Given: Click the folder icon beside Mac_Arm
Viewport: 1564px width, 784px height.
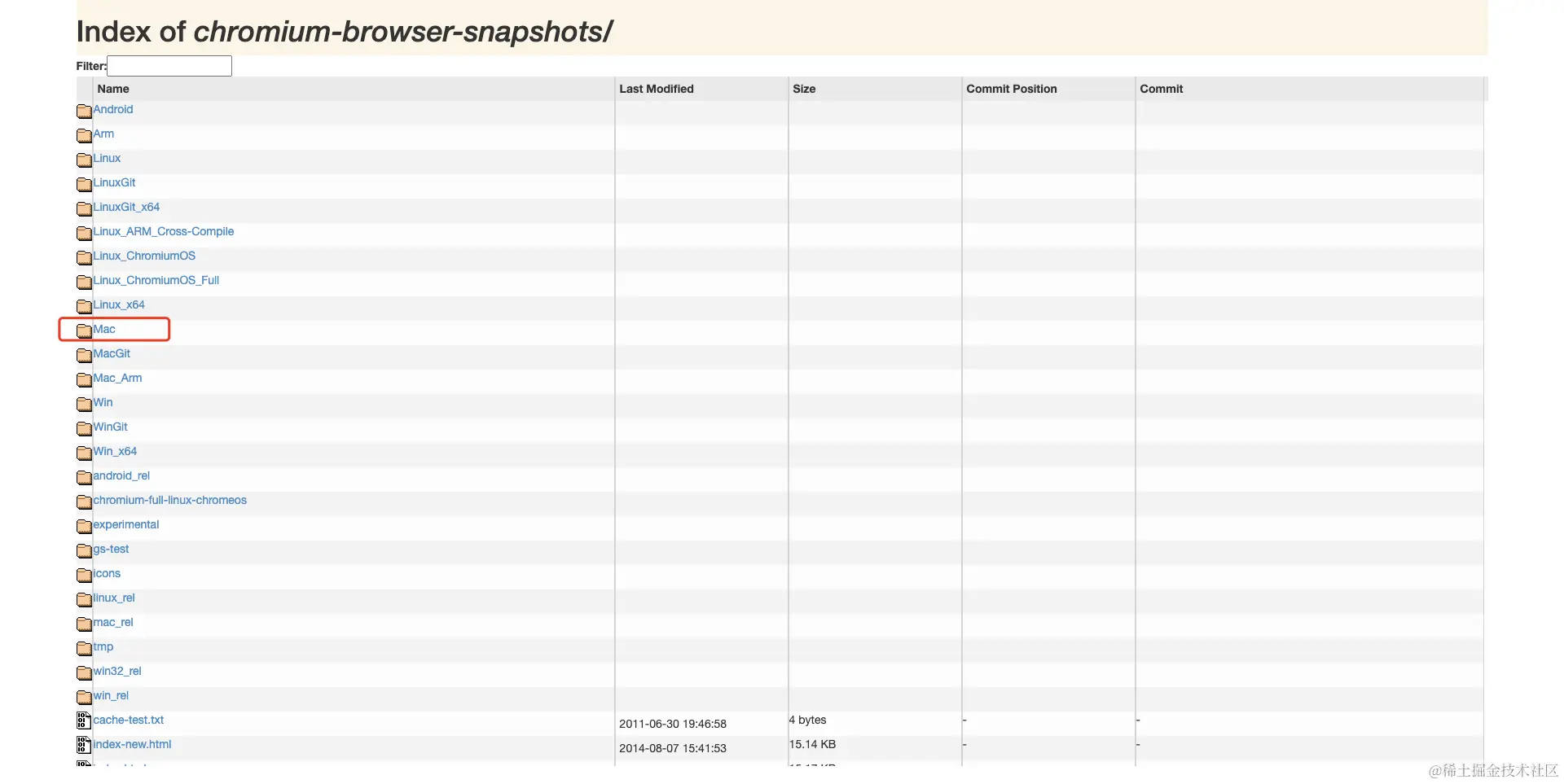Looking at the screenshot, I should [x=84, y=379].
